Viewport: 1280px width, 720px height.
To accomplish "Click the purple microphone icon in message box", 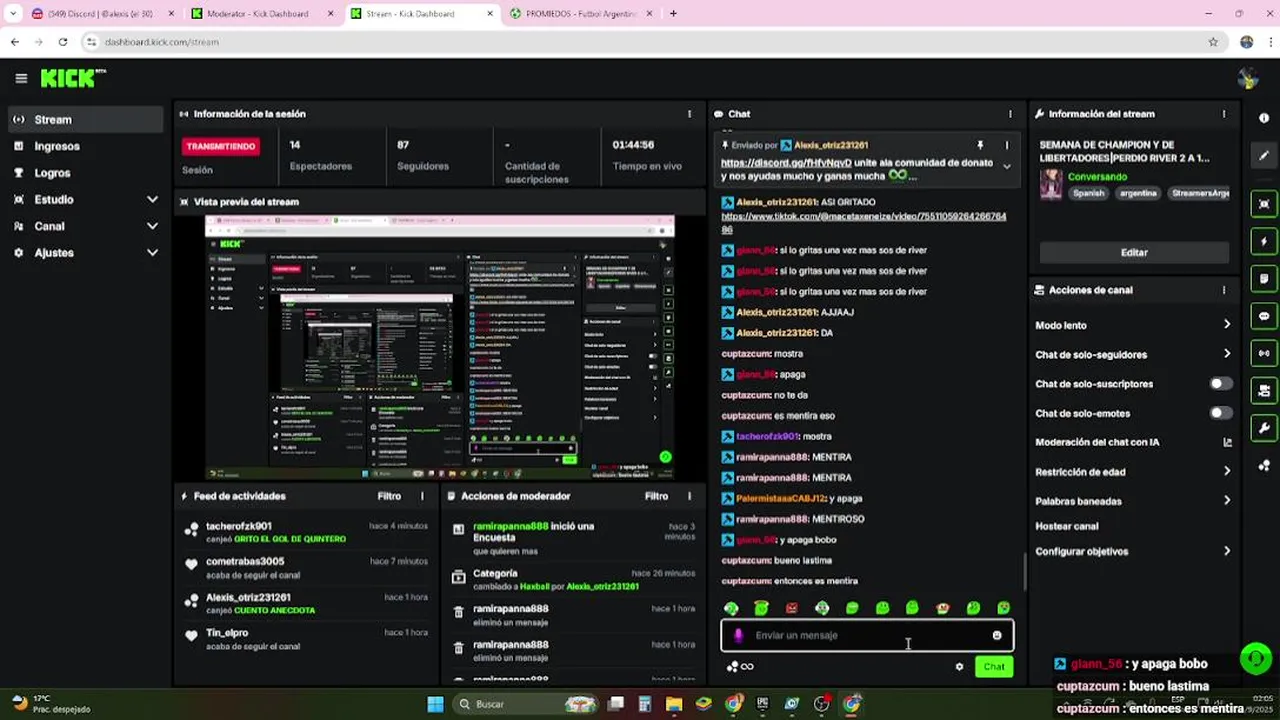I will (x=738, y=635).
